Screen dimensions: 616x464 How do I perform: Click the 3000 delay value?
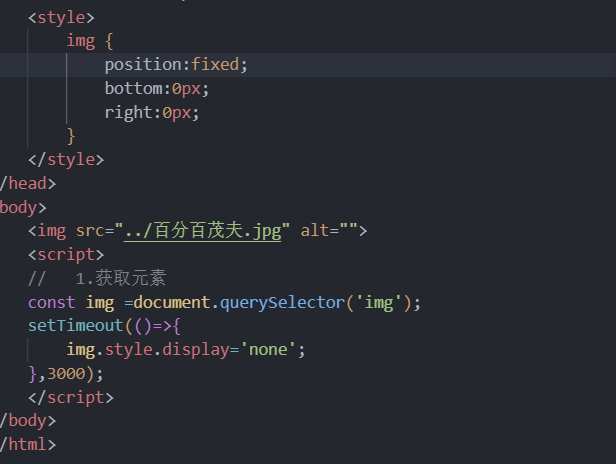(x=66, y=374)
